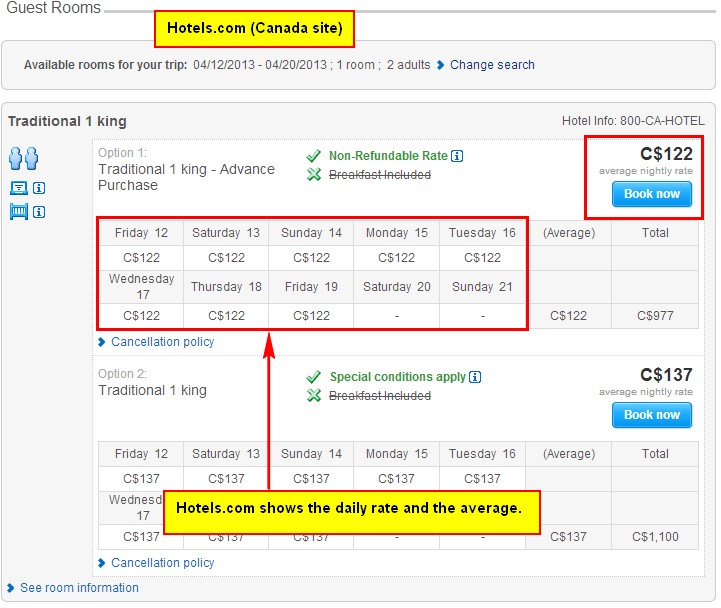Click green checkmark beside Special conditions apply
The width and height of the screenshot is (721, 608).
[314, 377]
